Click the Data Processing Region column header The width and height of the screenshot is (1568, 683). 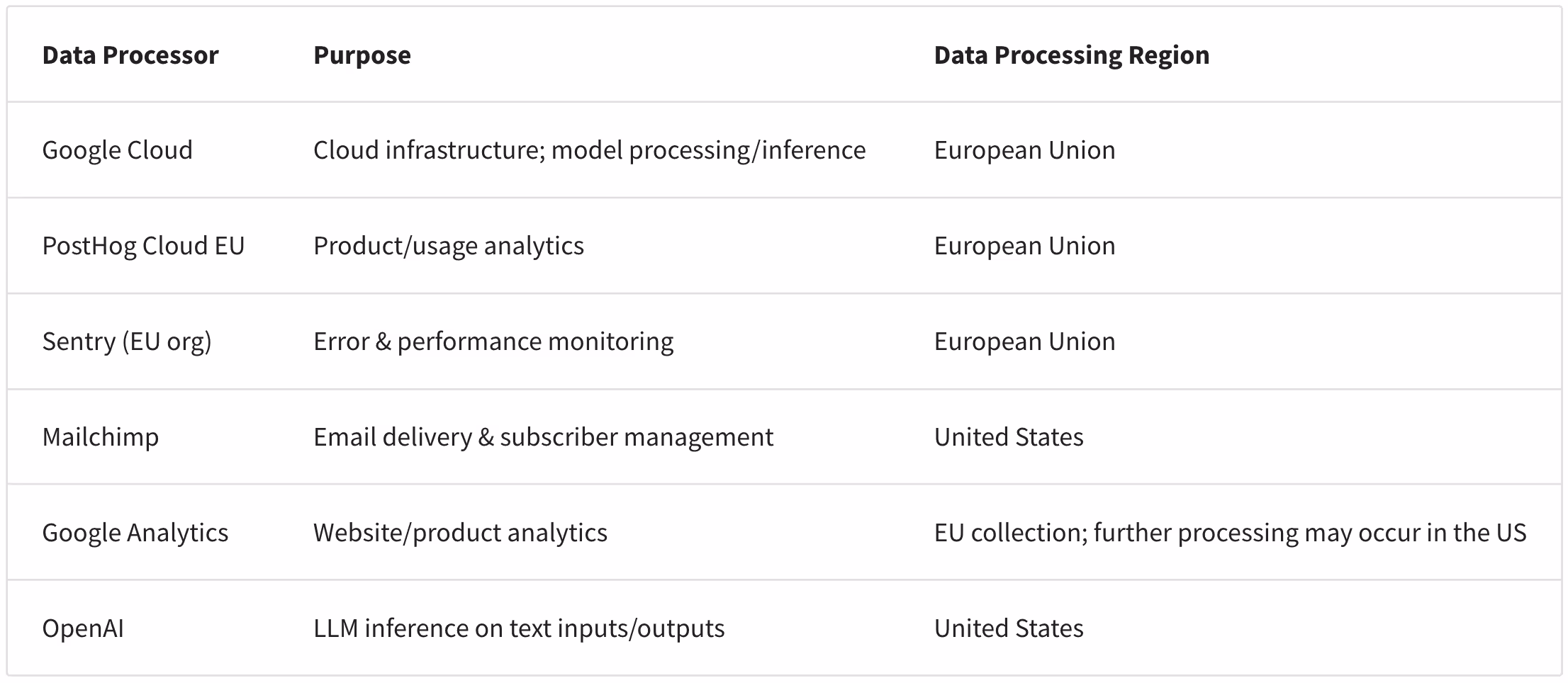(1071, 55)
